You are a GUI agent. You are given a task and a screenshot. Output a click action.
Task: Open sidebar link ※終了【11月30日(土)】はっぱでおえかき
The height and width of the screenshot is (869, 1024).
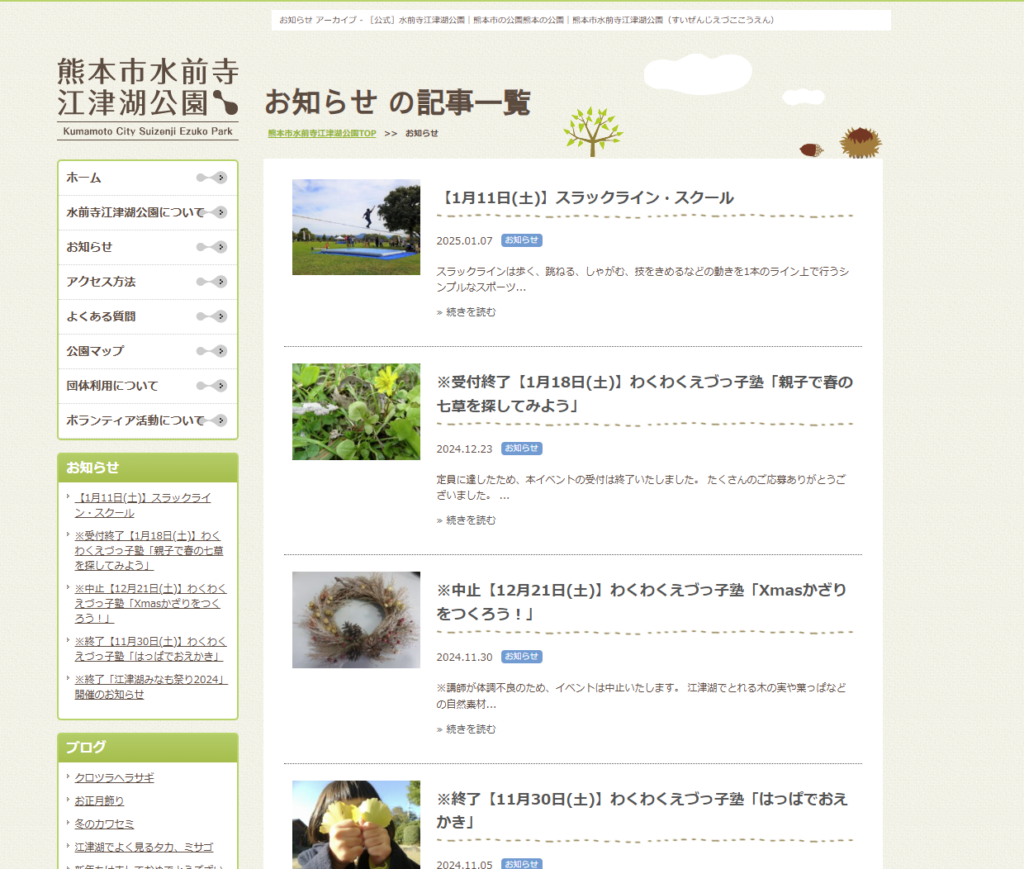[150, 649]
